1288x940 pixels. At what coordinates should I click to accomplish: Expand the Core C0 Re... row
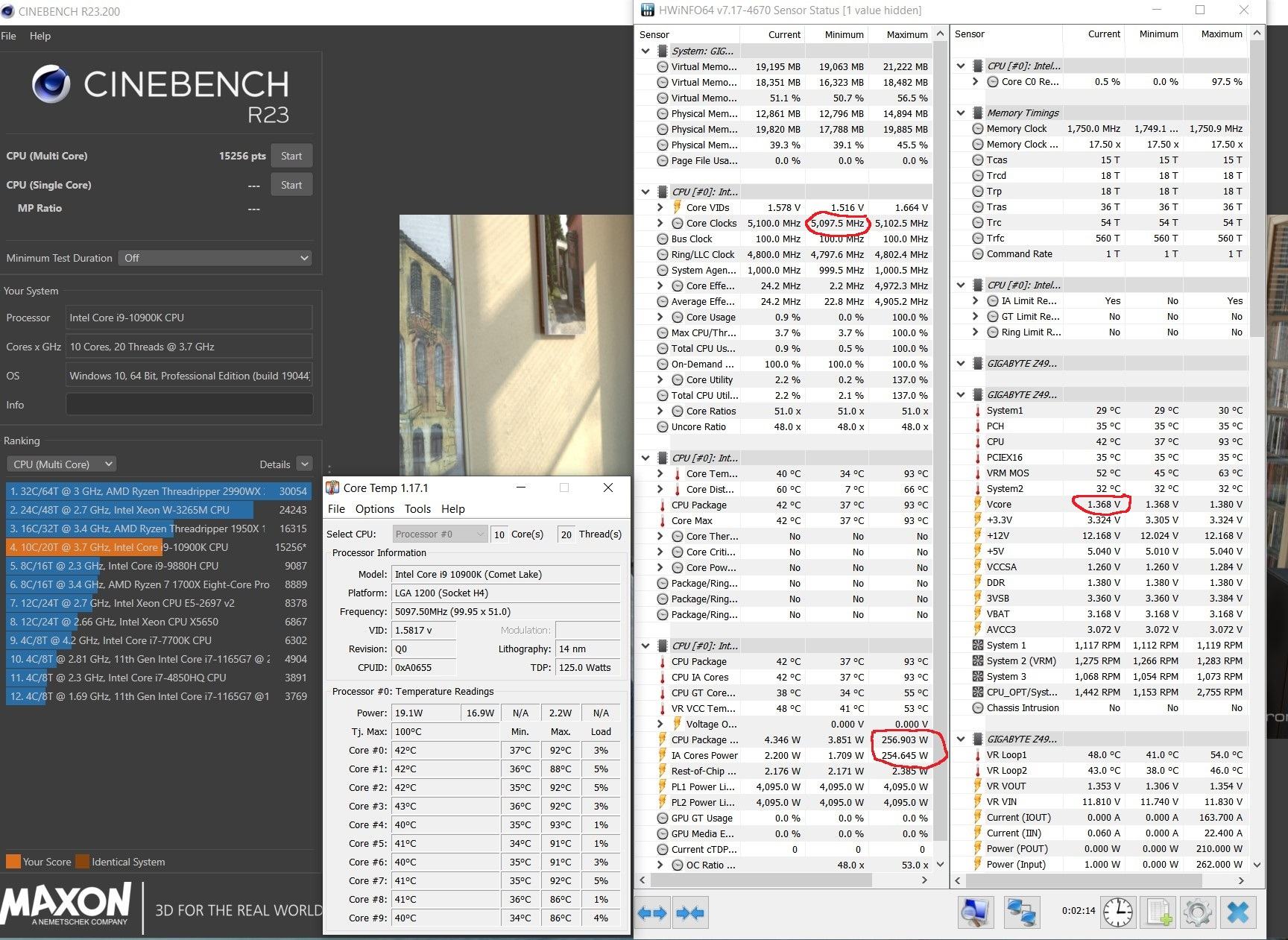coord(976,81)
